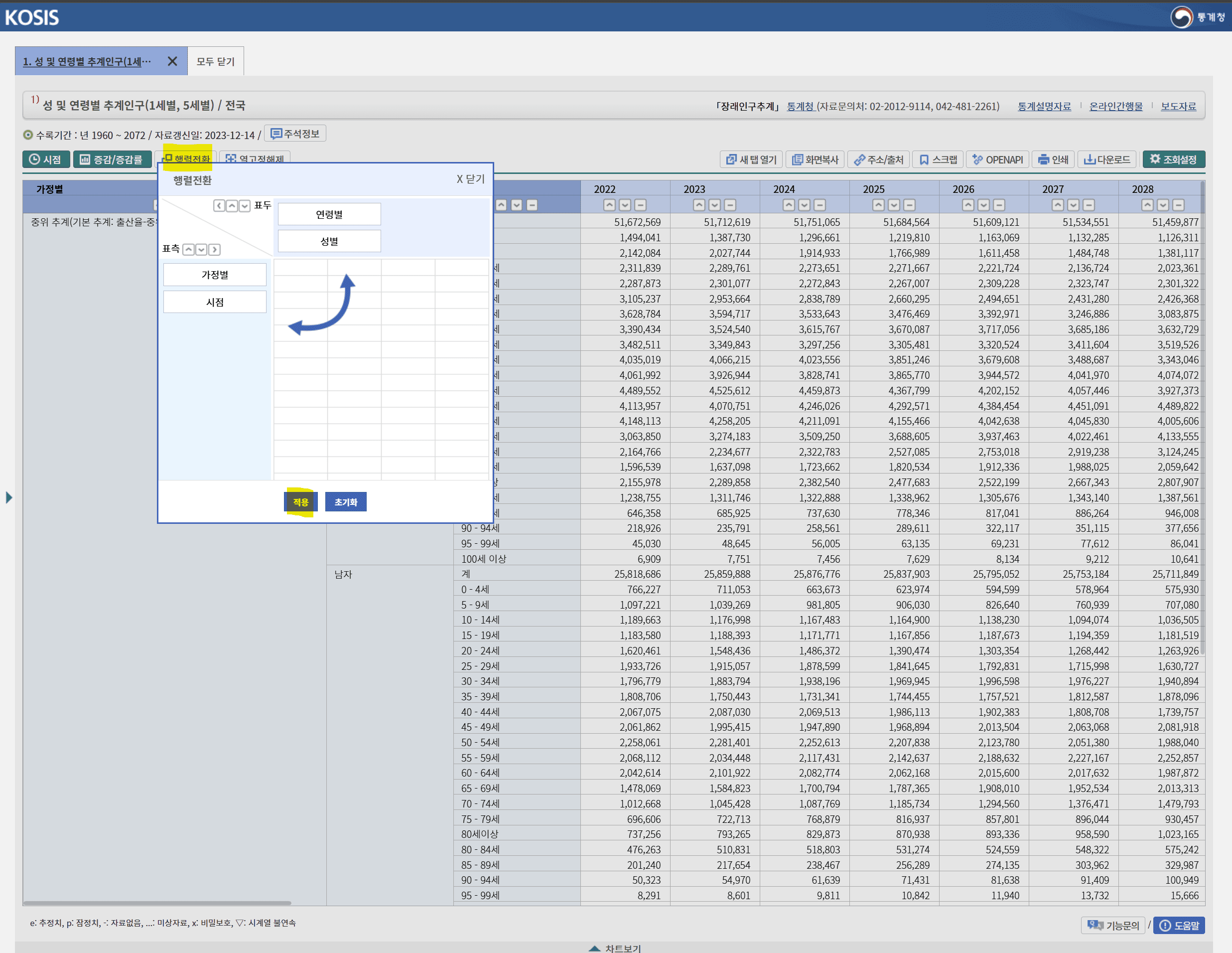
Task: Click 화면복사 copy screen button
Action: 815,159
